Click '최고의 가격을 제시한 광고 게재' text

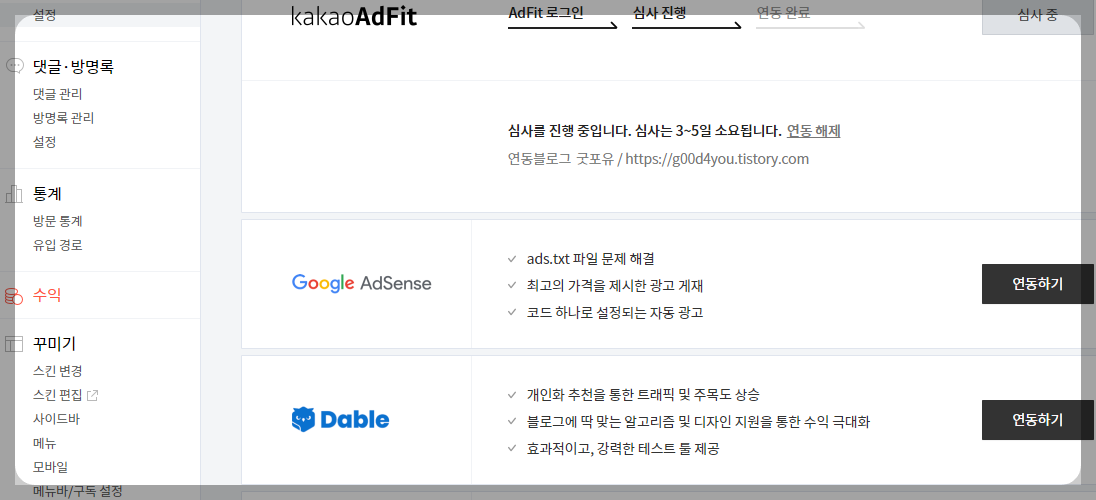tap(615, 285)
